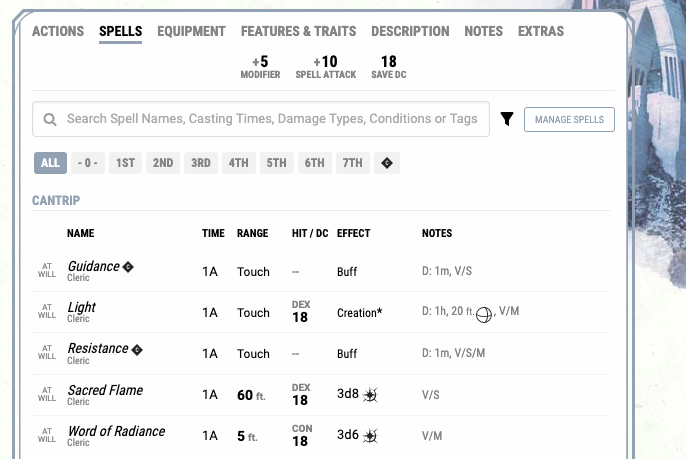The width and height of the screenshot is (686, 459).
Task: Open the spell filter funnel icon
Action: click(x=507, y=119)
